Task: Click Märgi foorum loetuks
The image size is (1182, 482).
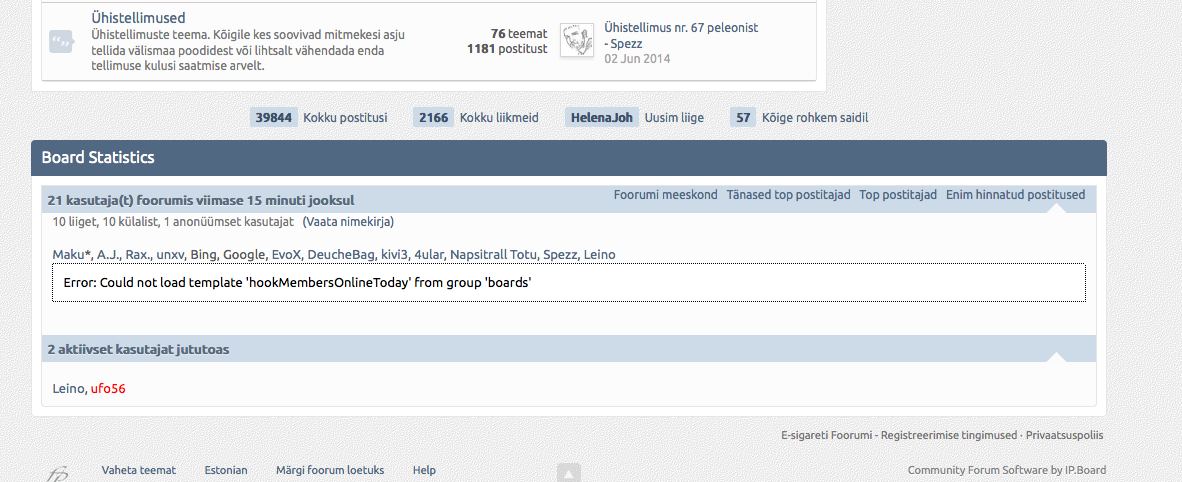Action: pos(330,470)
